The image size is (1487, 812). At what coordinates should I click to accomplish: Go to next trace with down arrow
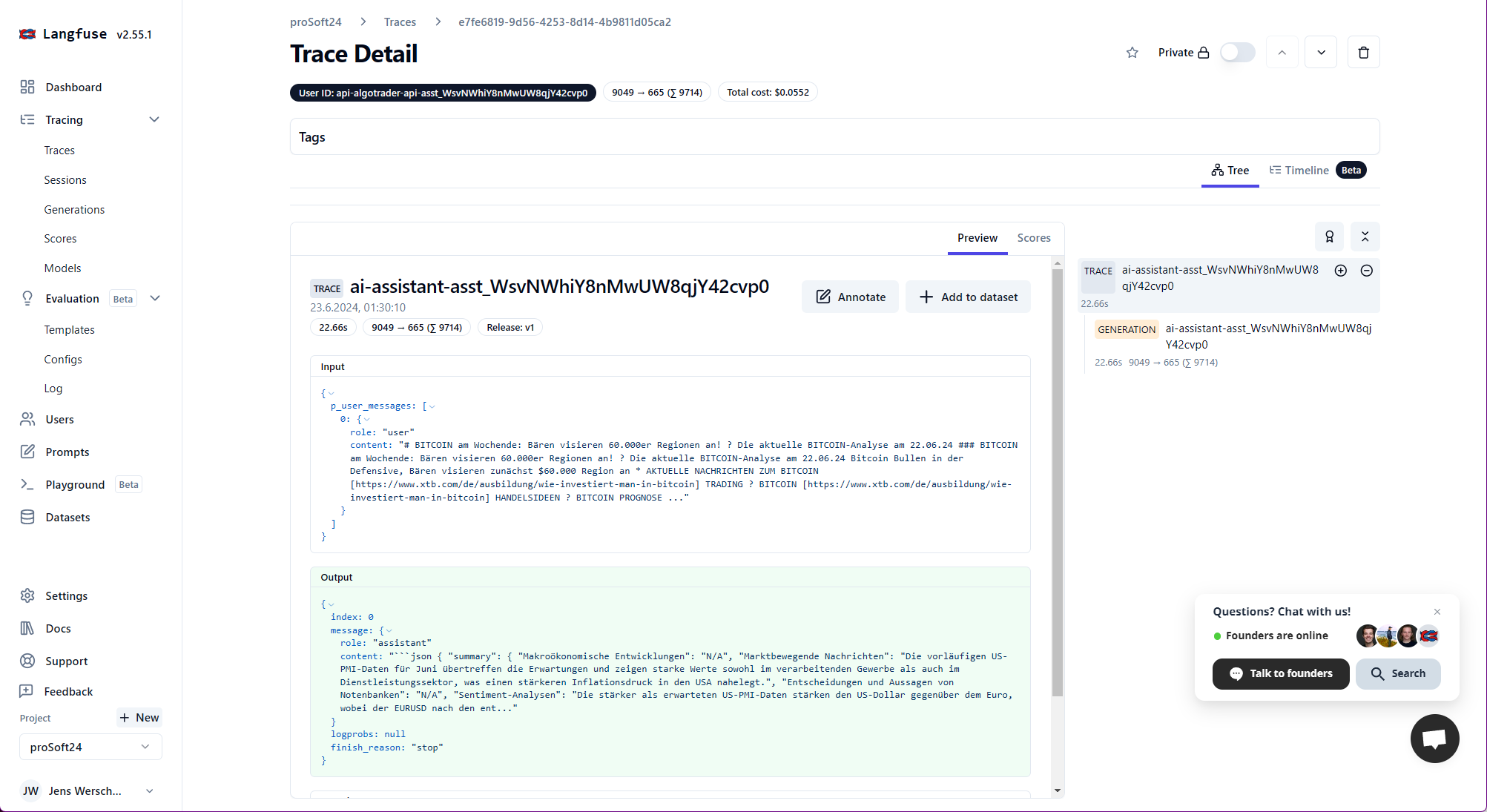tap(1321, 53)
